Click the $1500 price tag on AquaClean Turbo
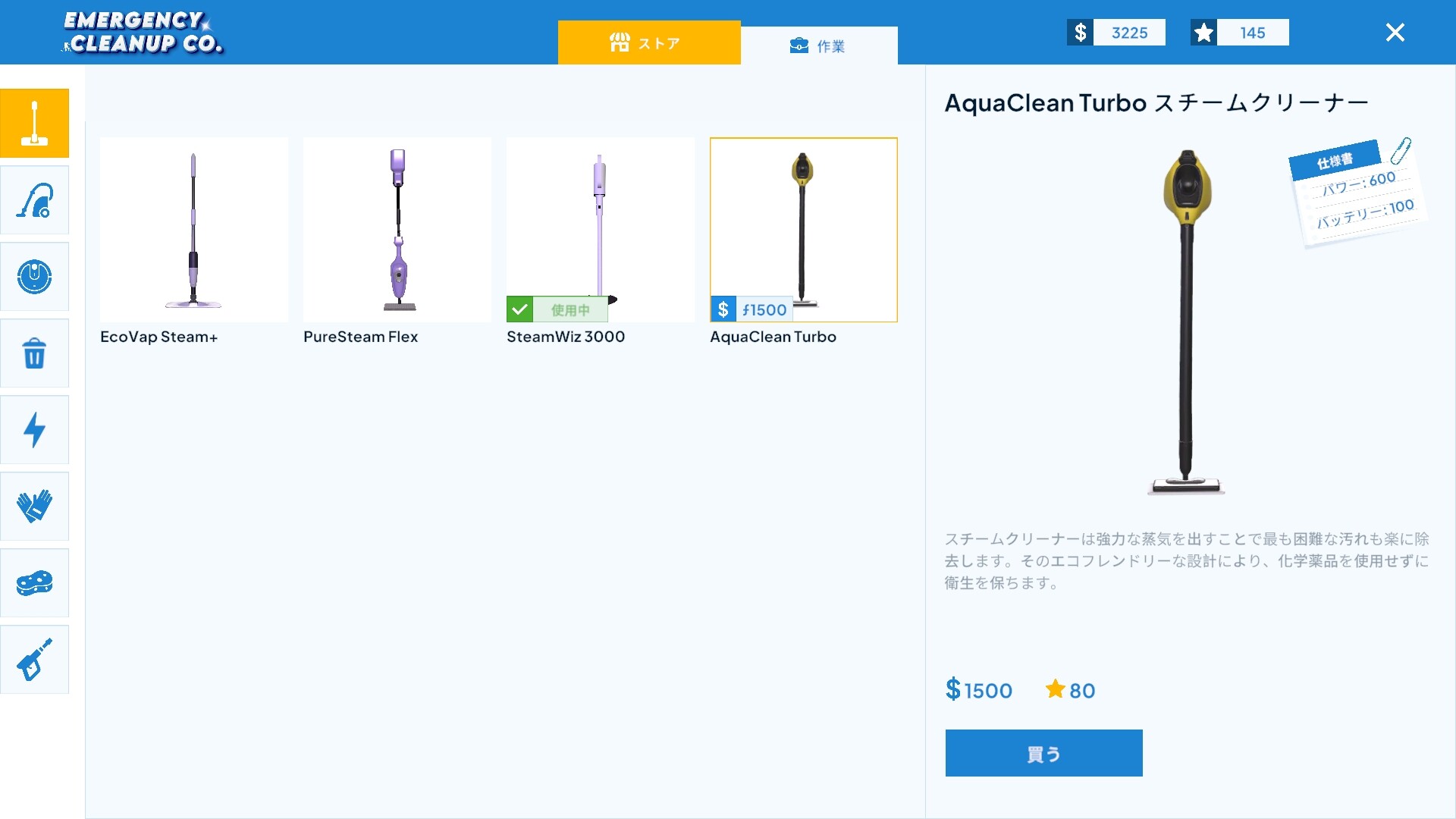This screenshot has height=819, width=1456. click(752, 309)
